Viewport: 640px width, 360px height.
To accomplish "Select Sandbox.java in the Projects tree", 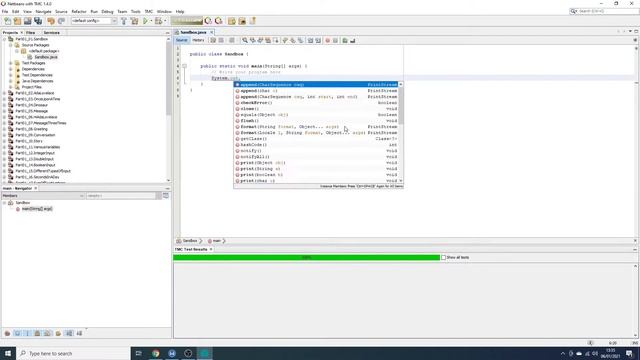I will click(46, 57).
